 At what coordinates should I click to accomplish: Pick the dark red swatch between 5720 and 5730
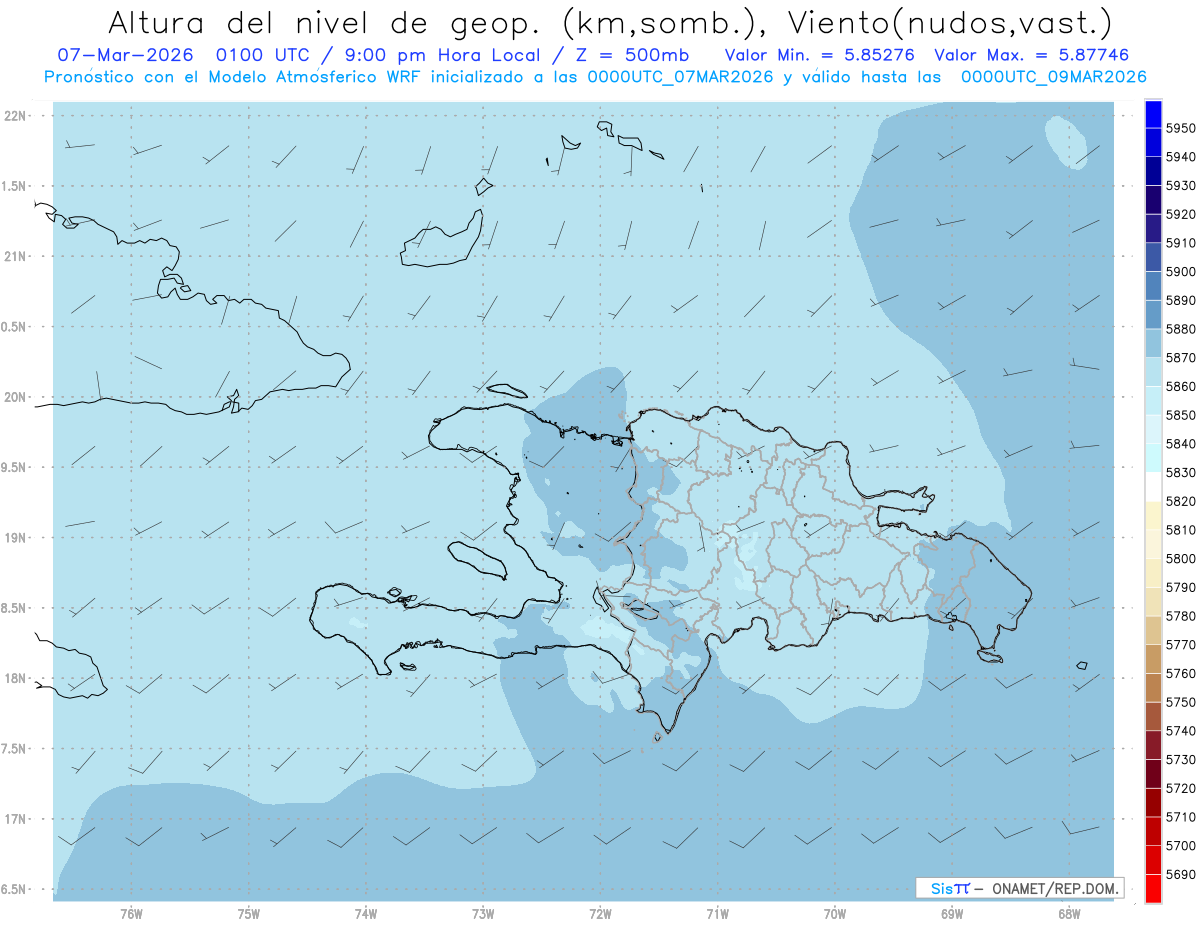[x=1153, y=773]
